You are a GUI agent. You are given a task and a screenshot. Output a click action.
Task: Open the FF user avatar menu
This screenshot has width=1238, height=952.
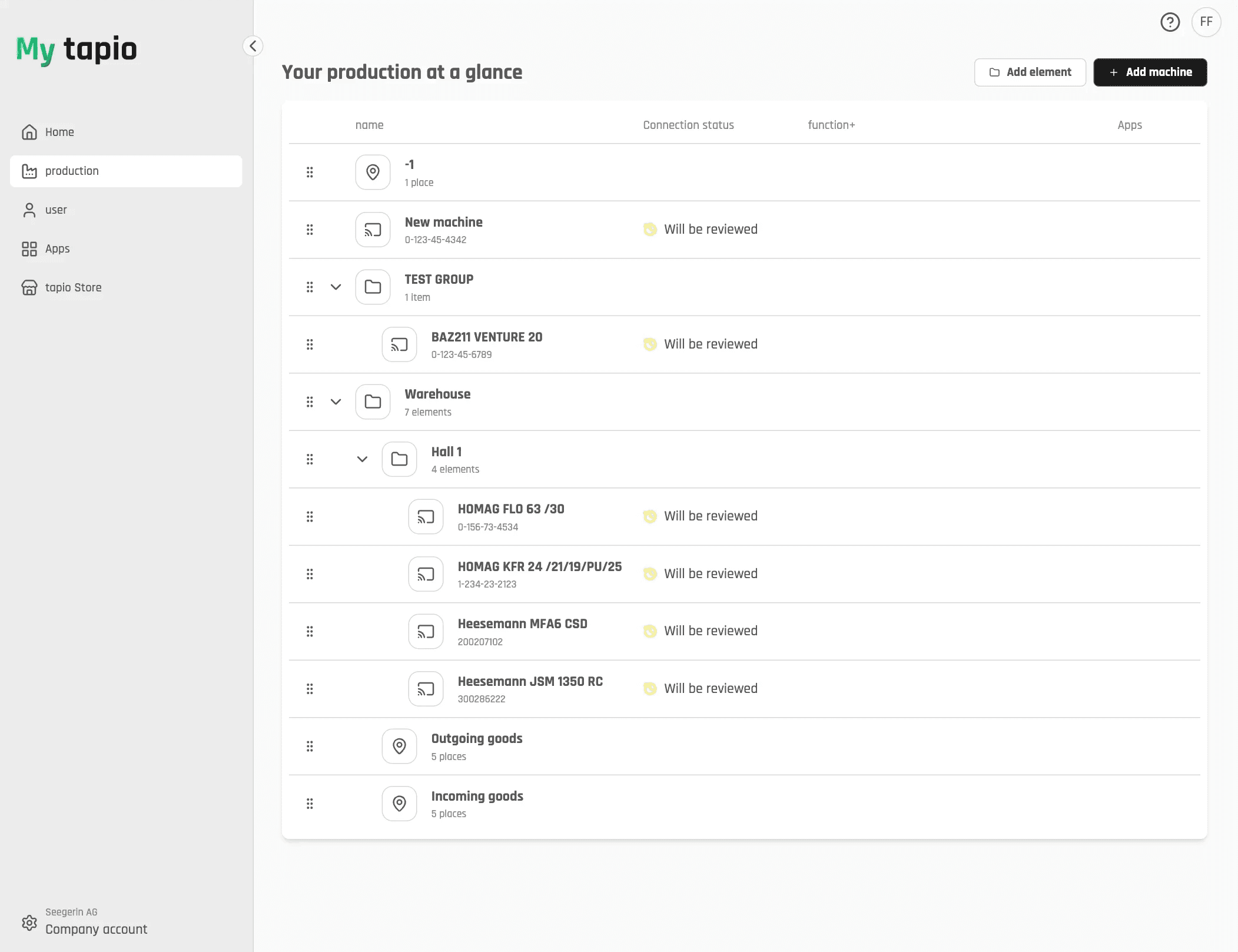pyautogui.click(x=1206, y=22)
